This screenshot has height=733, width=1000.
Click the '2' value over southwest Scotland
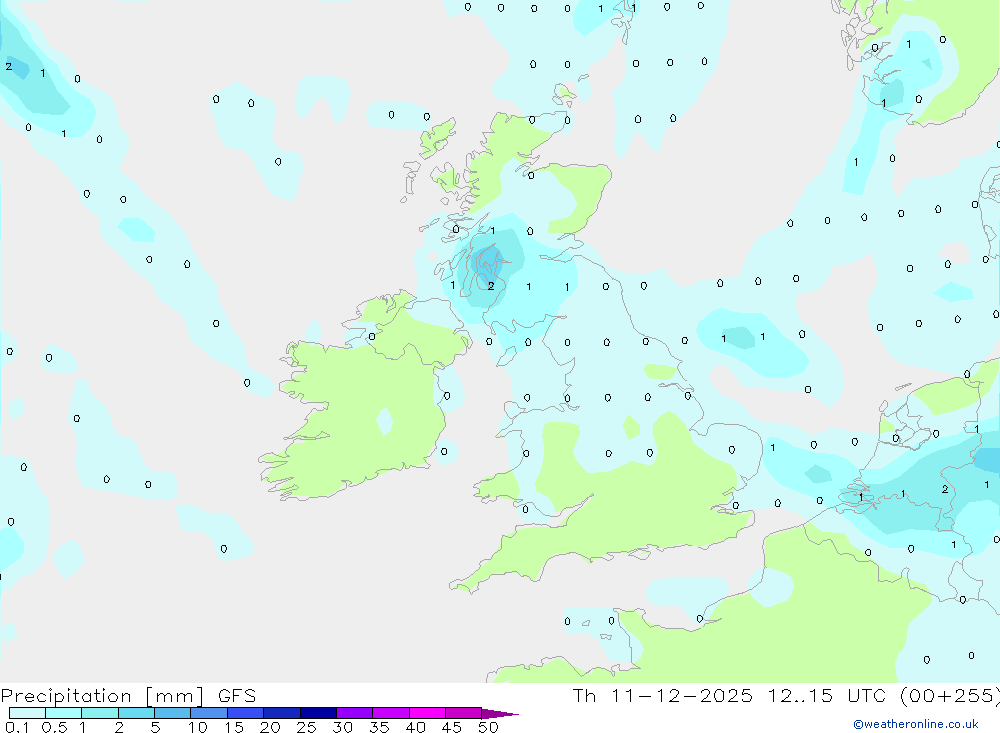[x=490, y=286]
